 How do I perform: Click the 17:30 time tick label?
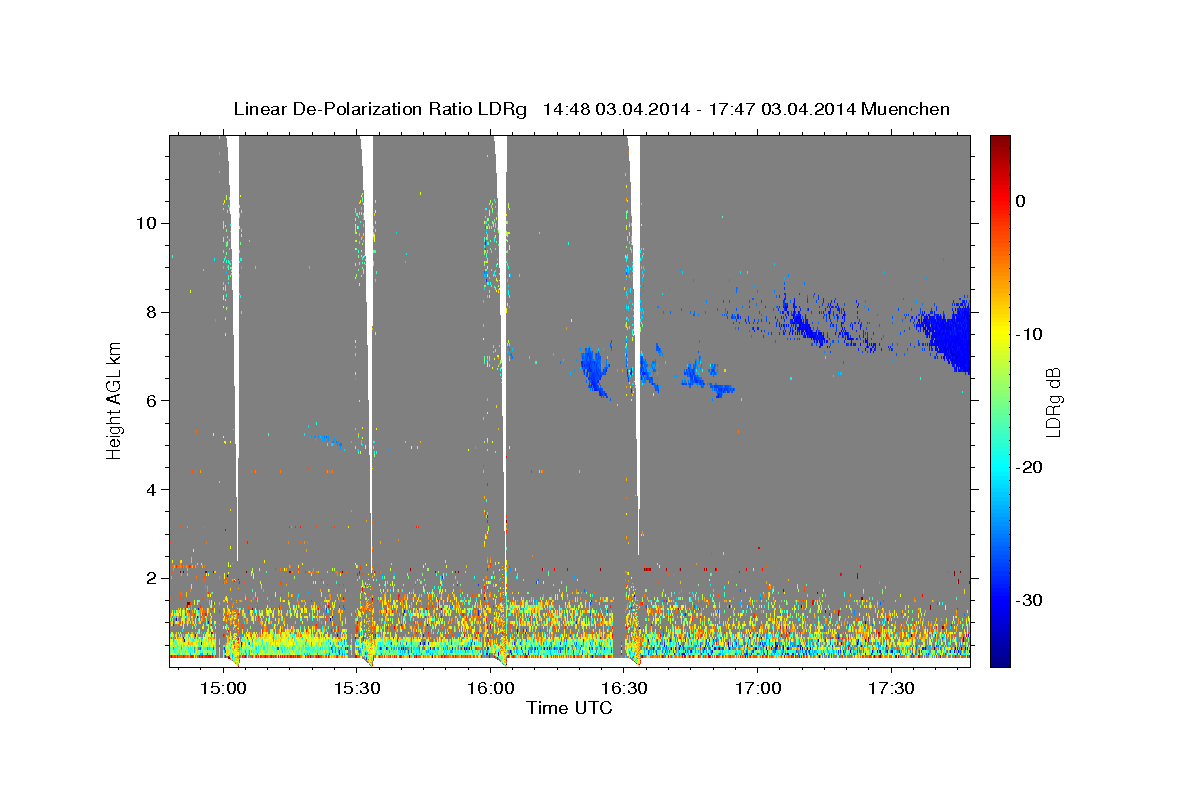[891, 688]
